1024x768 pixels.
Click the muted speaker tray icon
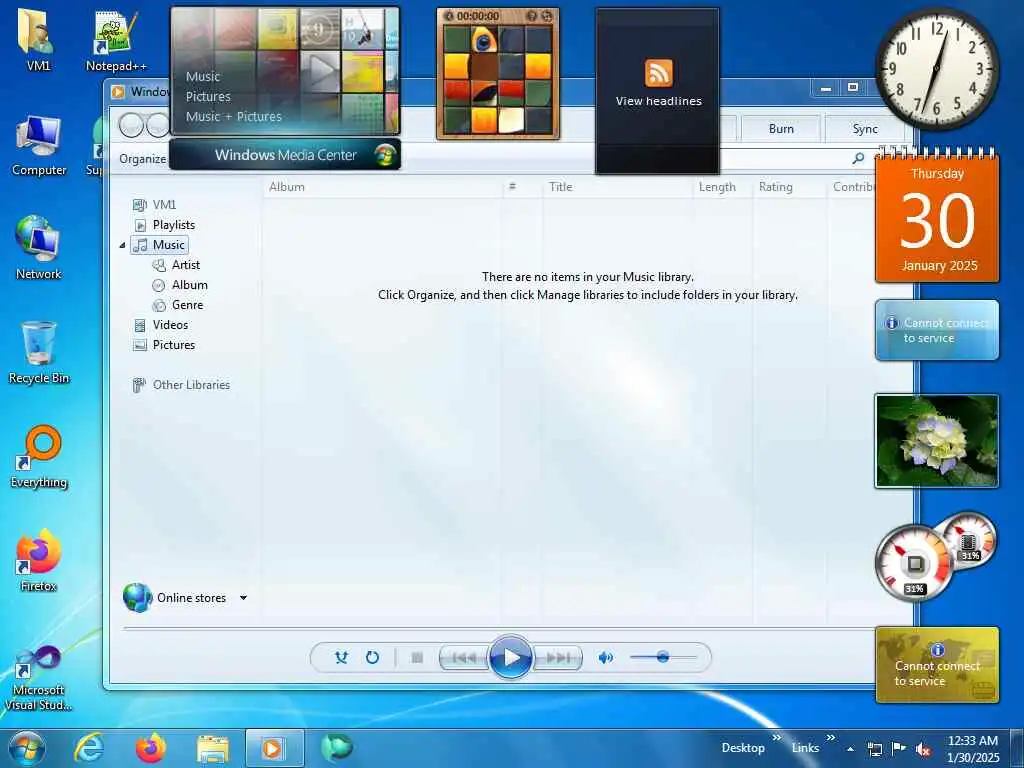point(923,749)
